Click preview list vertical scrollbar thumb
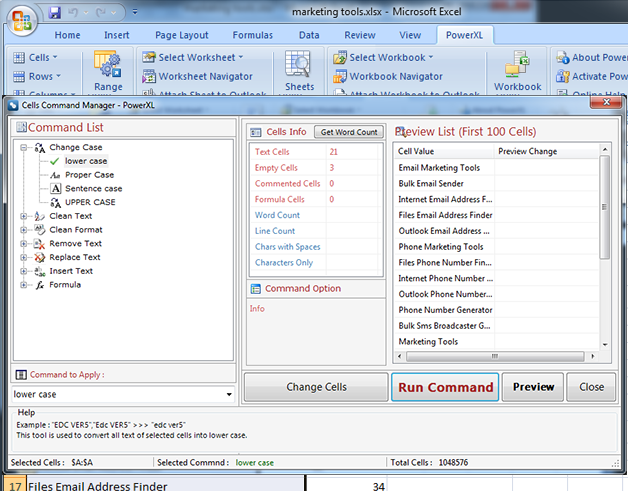The width and height of the screenshot is (628, 491). (604, 207)
